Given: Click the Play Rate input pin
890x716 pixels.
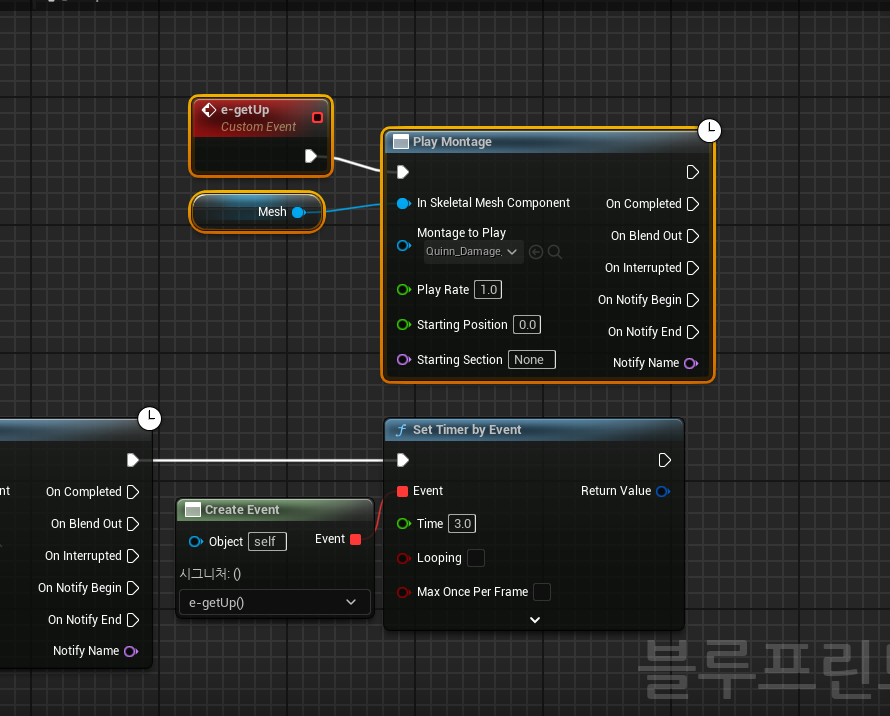Looking at the screenshot, I should click(404, 290).
